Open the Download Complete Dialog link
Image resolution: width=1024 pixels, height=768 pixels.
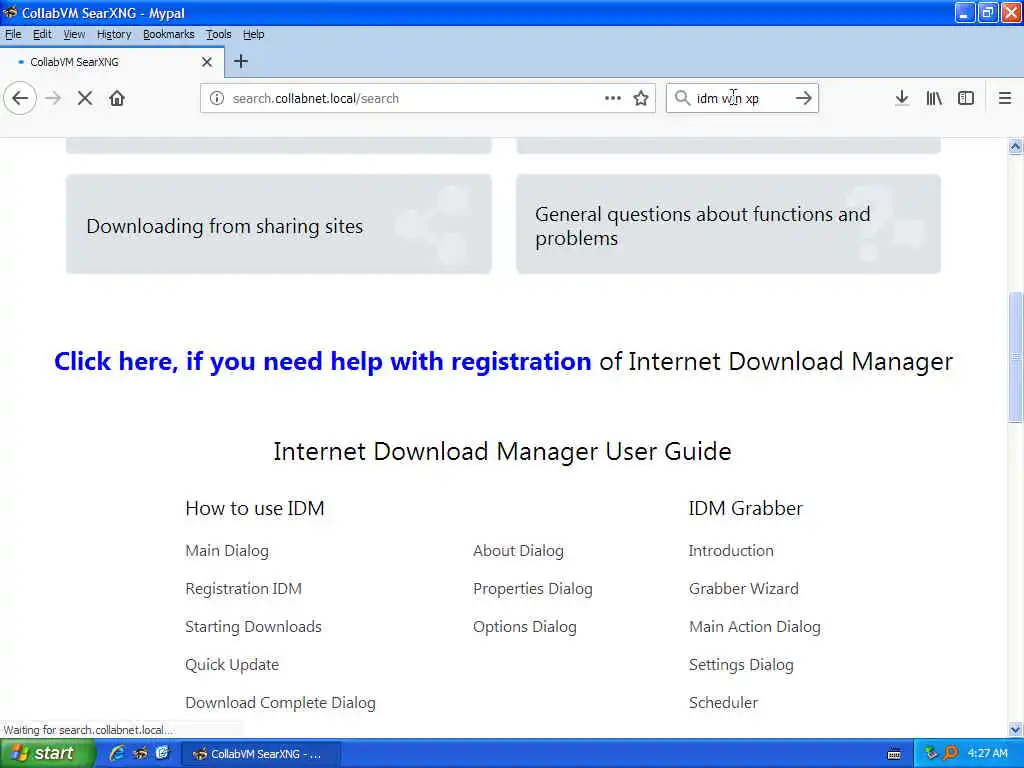(x=280, y=703)
